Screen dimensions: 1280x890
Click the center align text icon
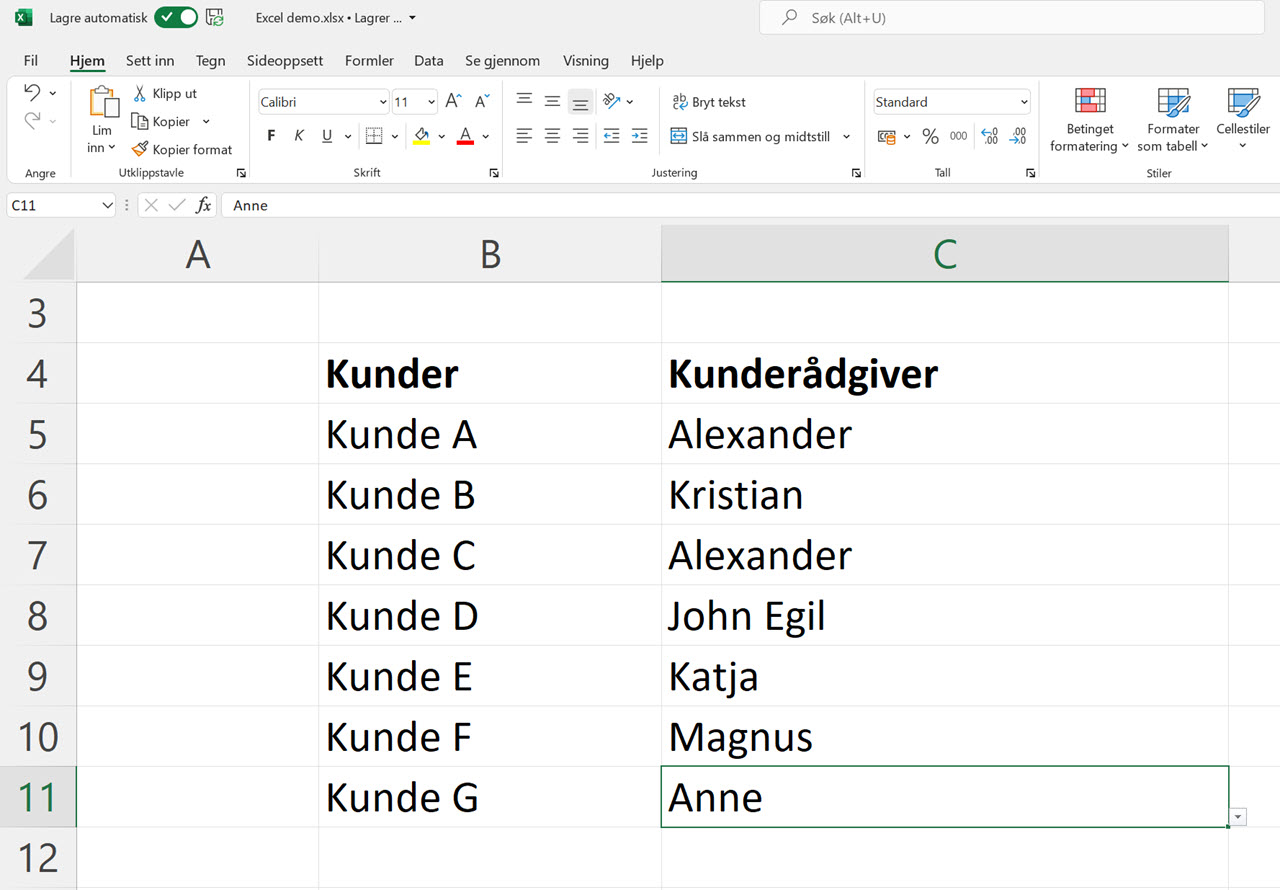point(552,136)
